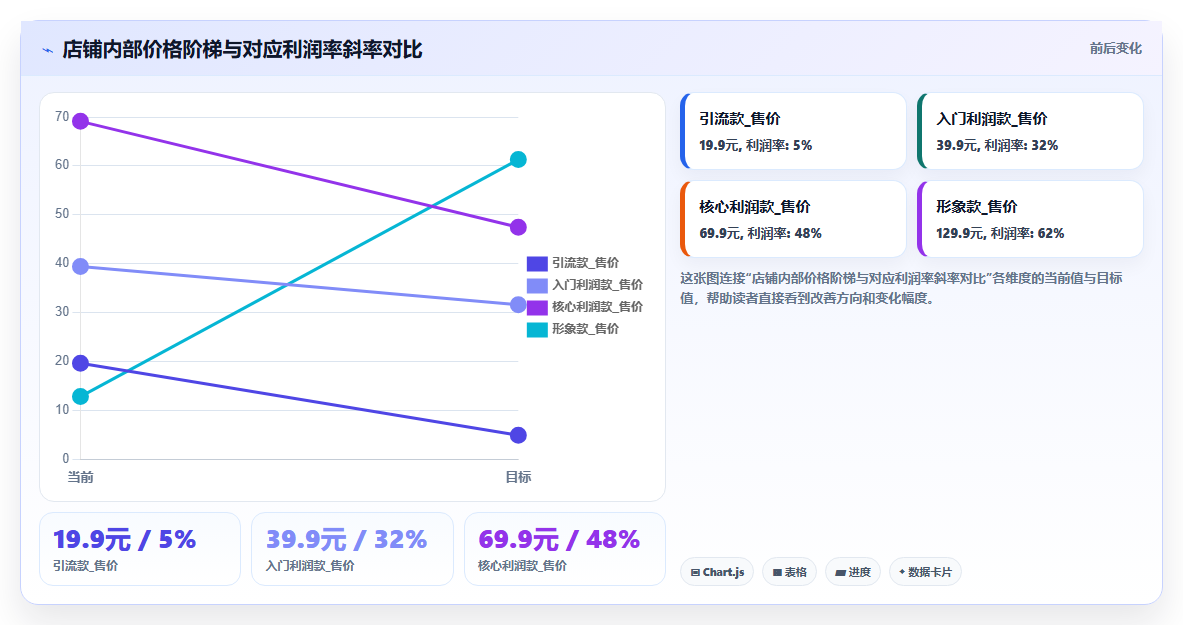Select the 形象款_售价 129.9元 card
Screen dimensions: 1183x625
tap(1030, 219)
